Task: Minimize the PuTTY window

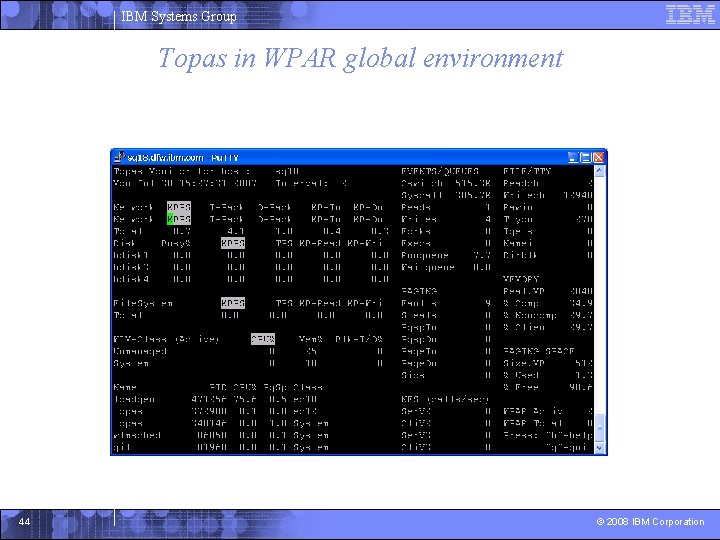Action: [573, 158]
